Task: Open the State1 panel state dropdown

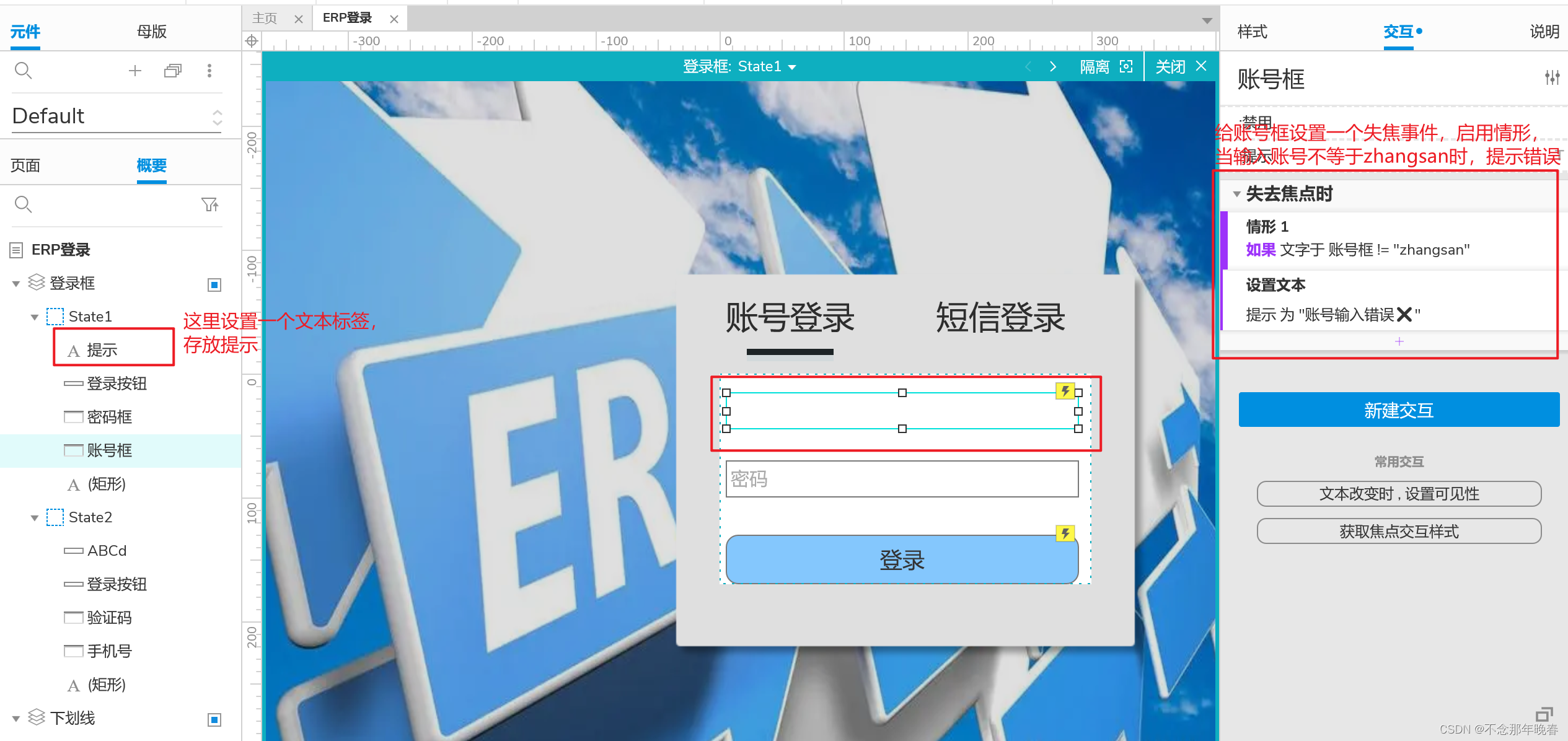Action: (x=792, y=67)
